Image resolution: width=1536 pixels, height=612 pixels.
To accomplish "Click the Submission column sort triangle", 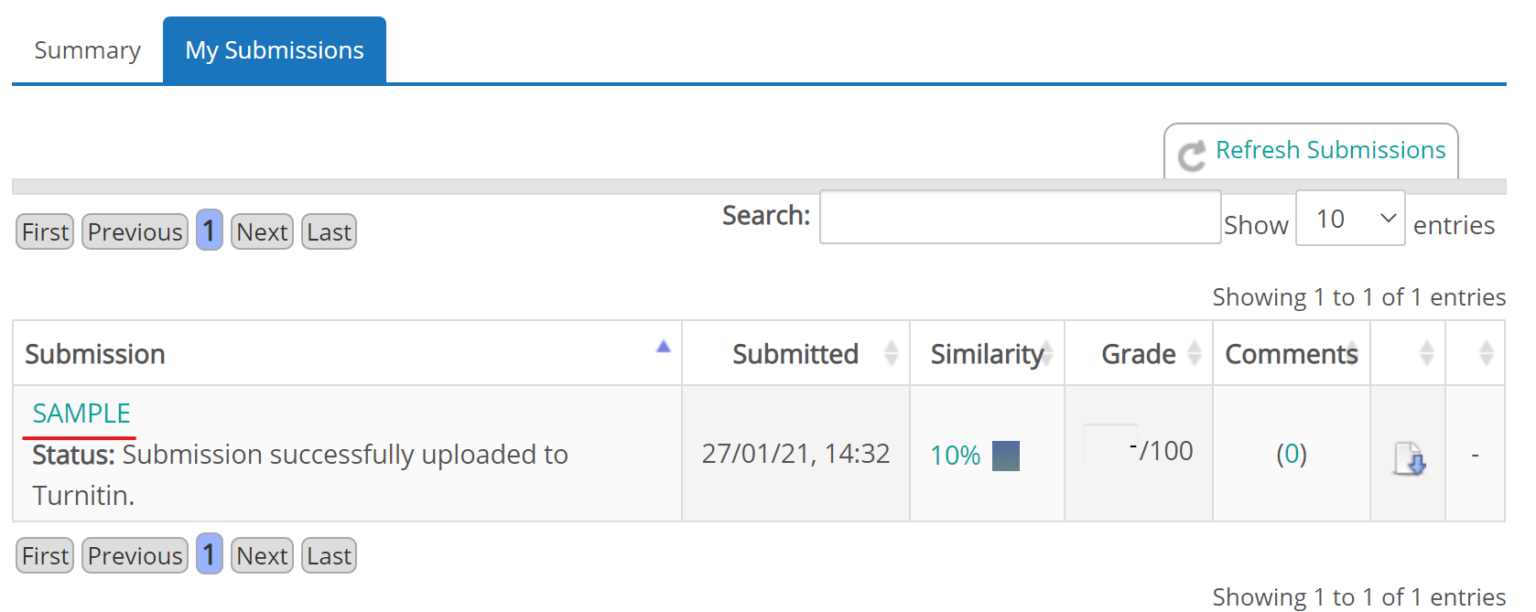I will click(x=663, y=344).
